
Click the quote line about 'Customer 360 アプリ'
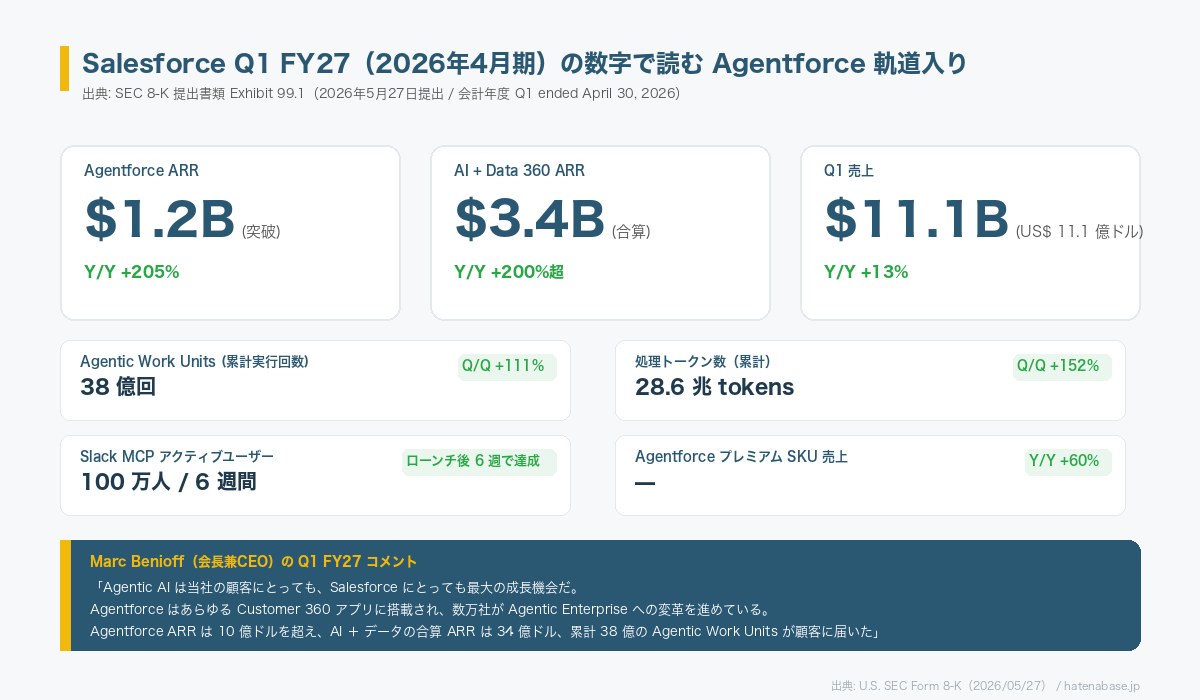(430, 609)
